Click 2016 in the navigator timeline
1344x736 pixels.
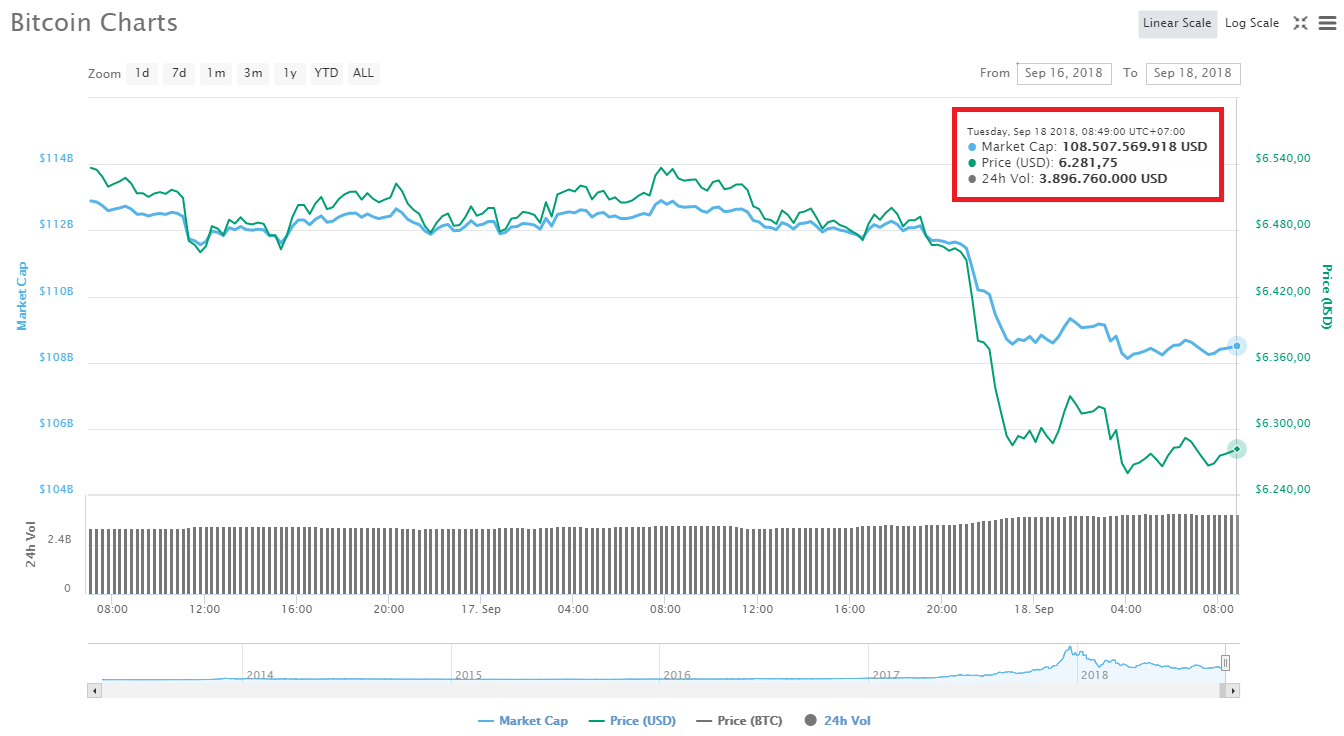pyautogui.click(x=677, y=675)
